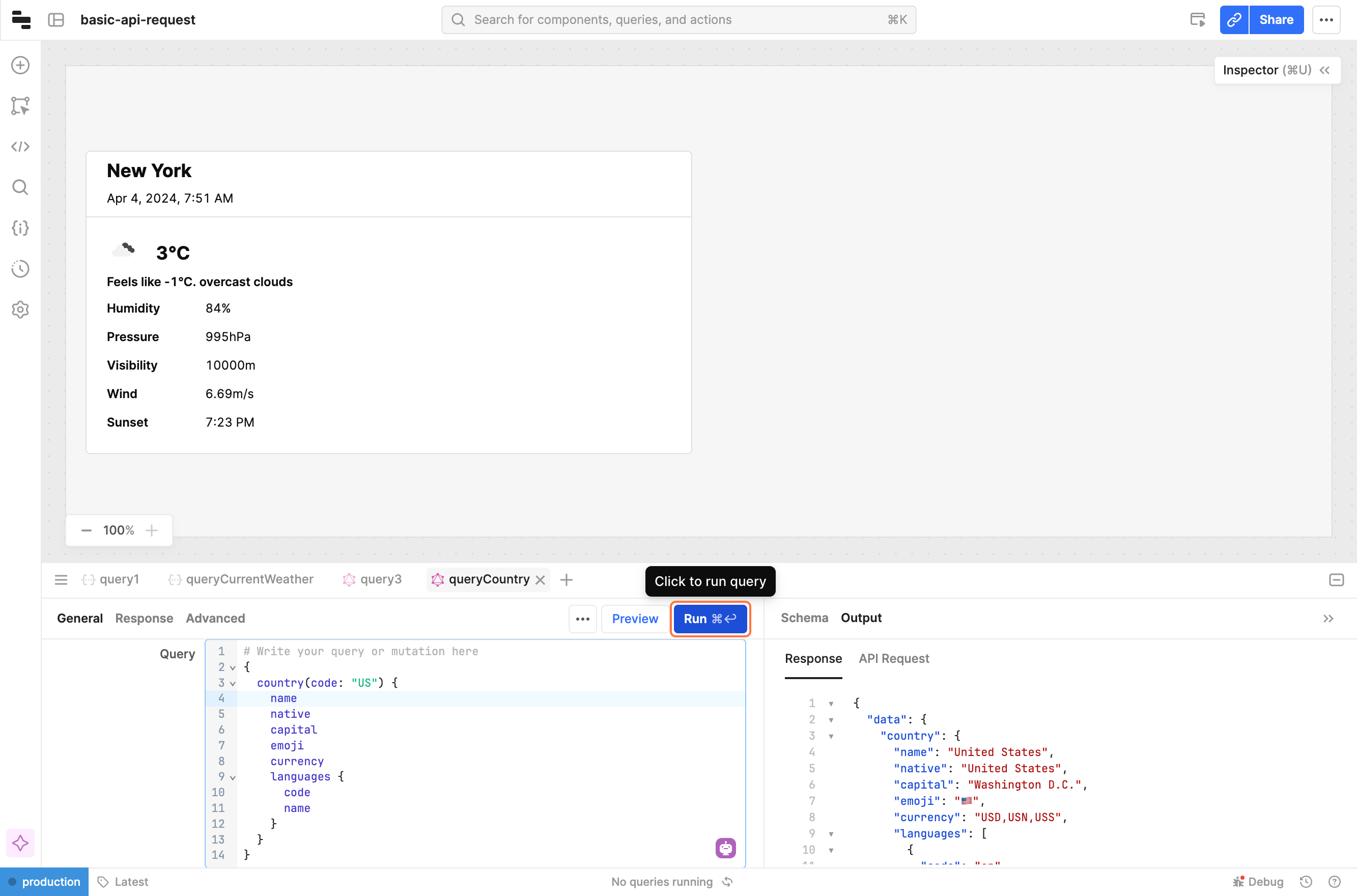Open the code icon in left sidebar
This screenshot has height=896, width=1357.
20,147
